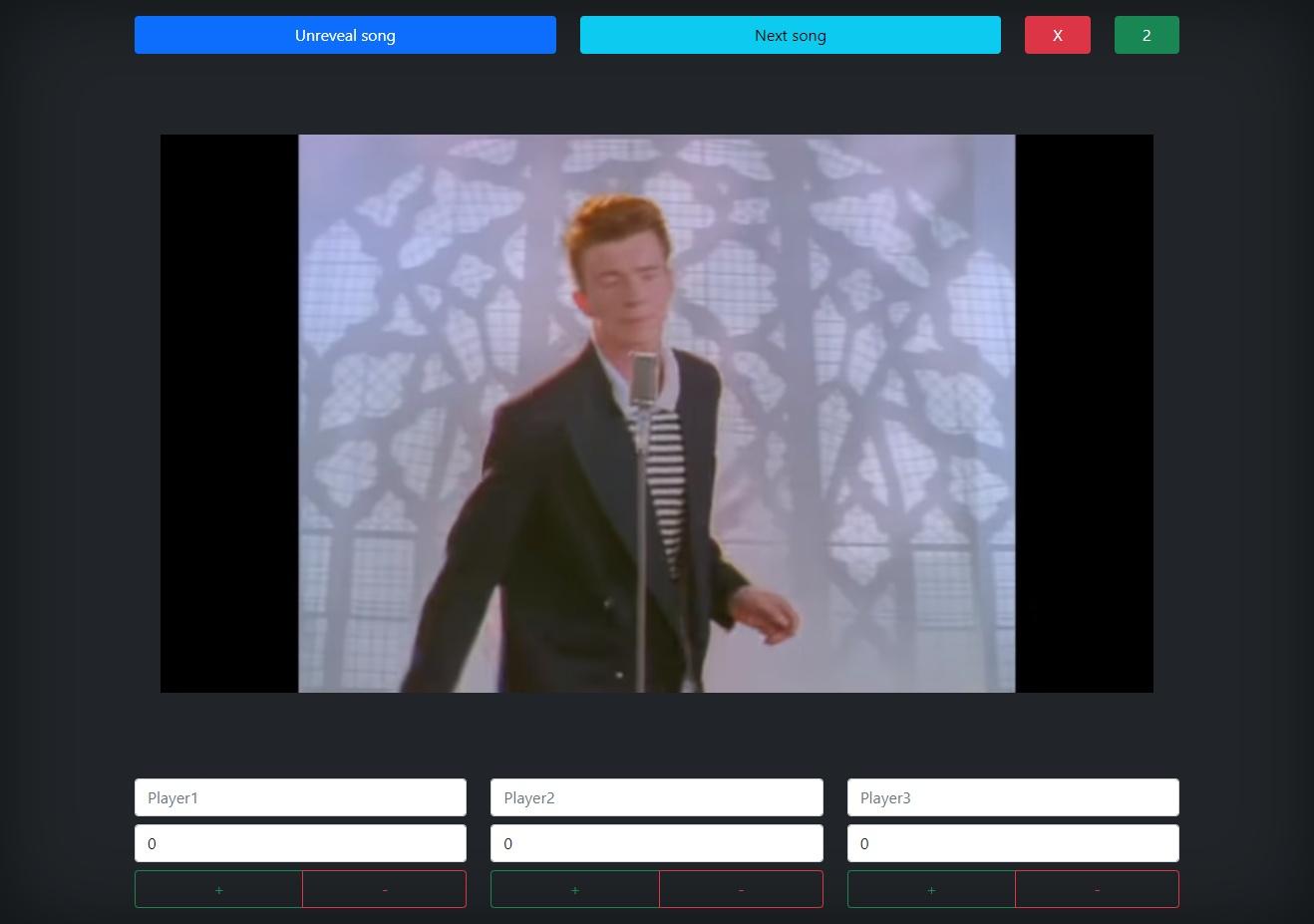Decrease Player2 score with minus button
This screenshot has height=924, width=1314.
[x=741, y=889]
